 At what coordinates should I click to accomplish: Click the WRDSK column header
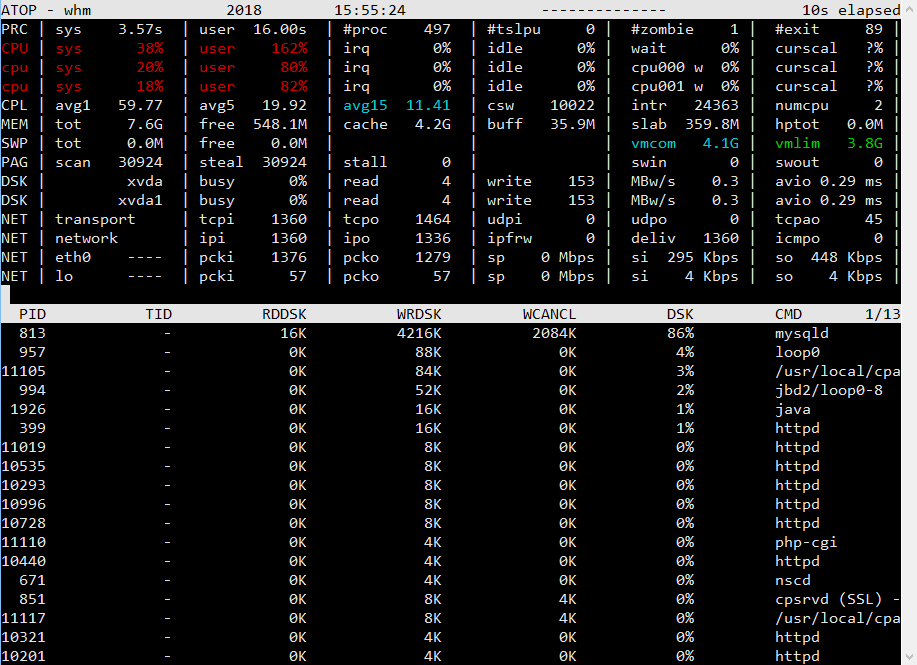(420, 314)
